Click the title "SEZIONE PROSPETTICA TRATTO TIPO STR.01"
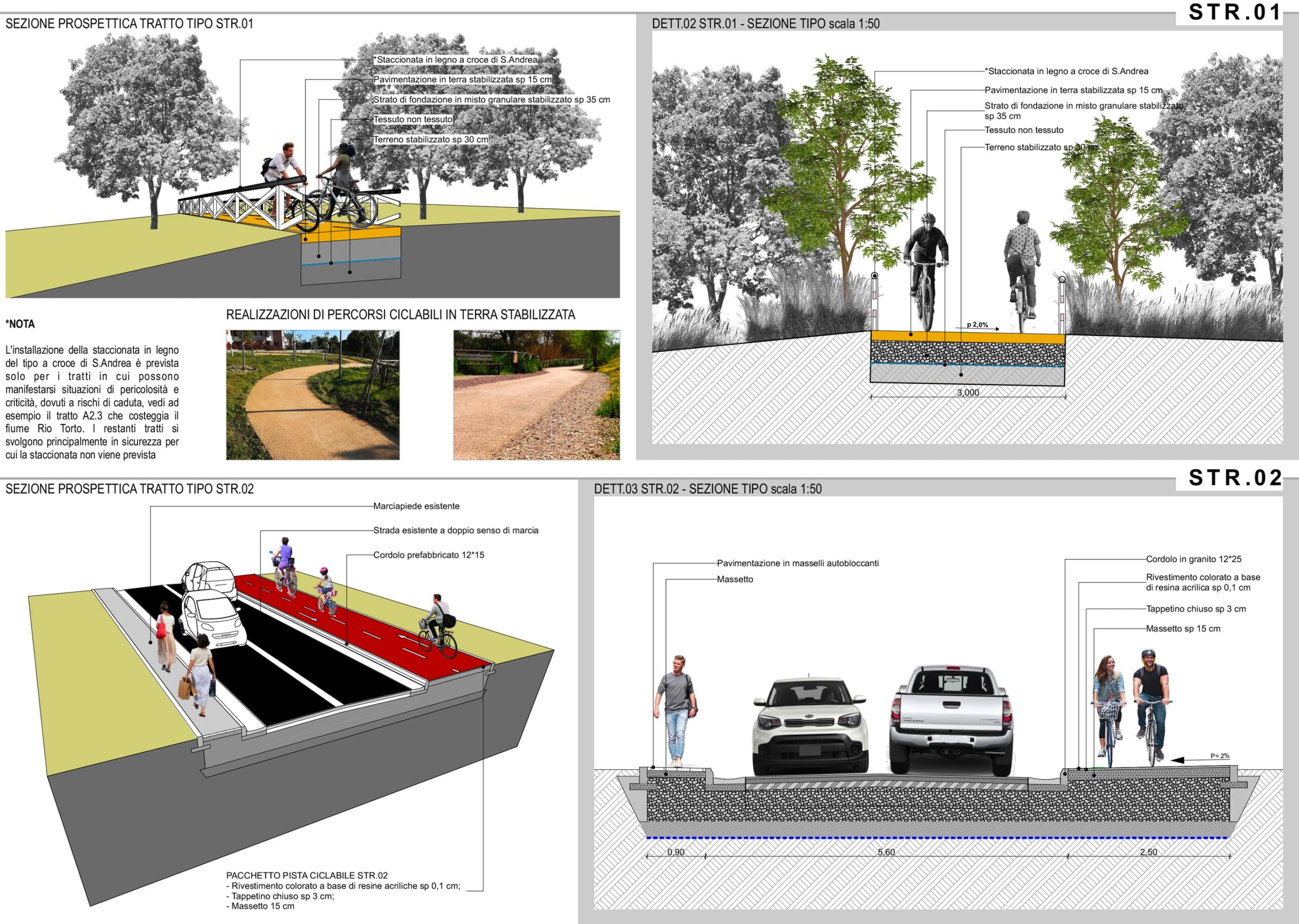The width and height of the screenshot is (1299, 924). [129, 24]
